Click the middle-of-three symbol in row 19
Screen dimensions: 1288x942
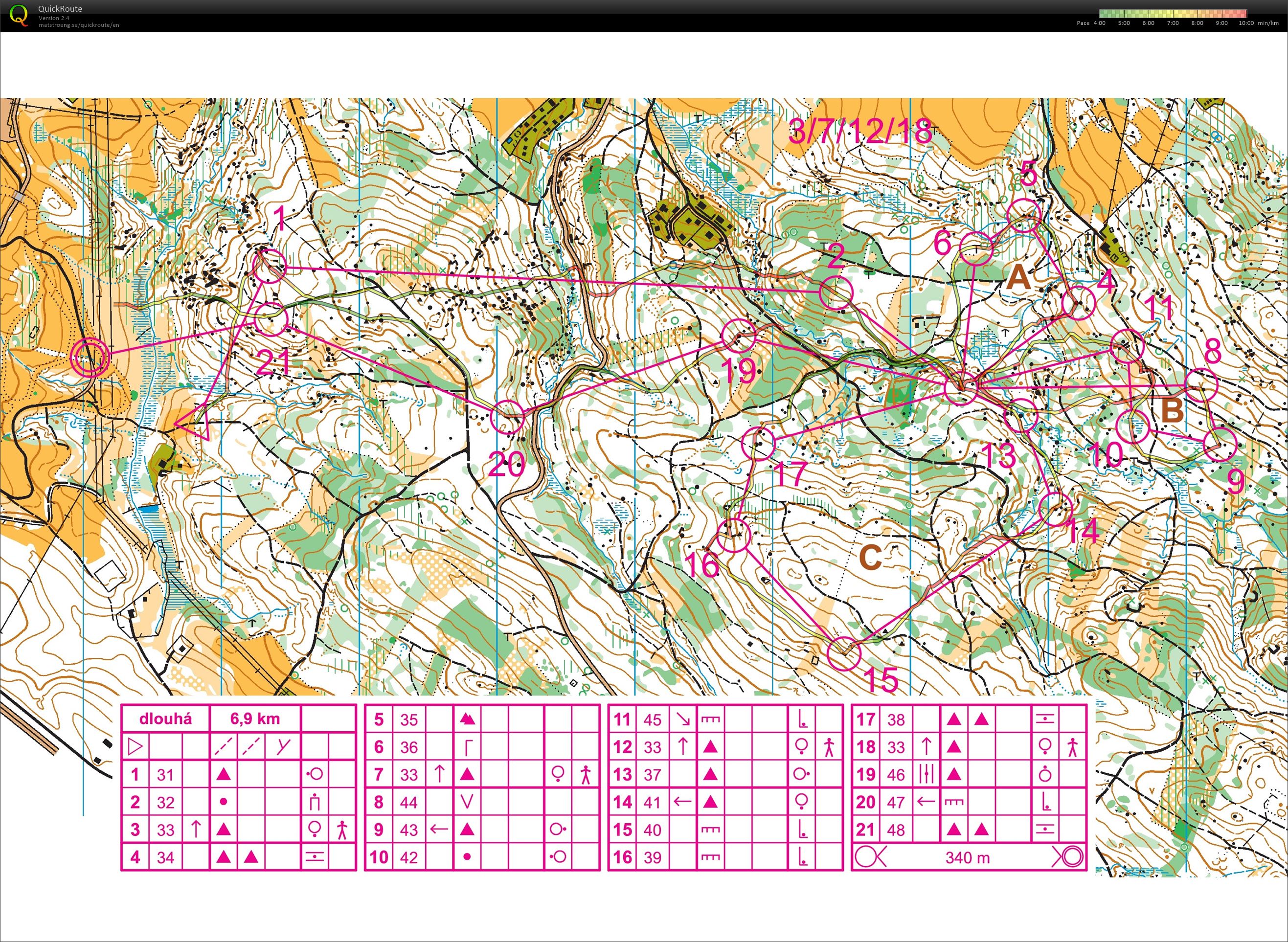click(x=926, y=774)
